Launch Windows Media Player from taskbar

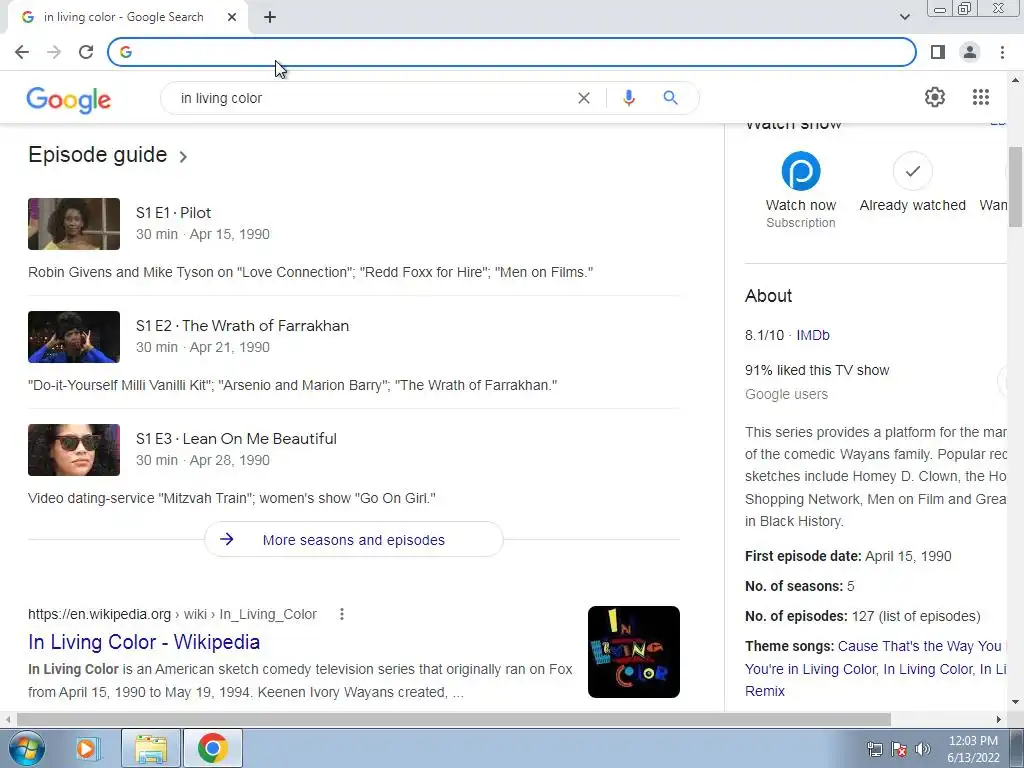[87, 748]
